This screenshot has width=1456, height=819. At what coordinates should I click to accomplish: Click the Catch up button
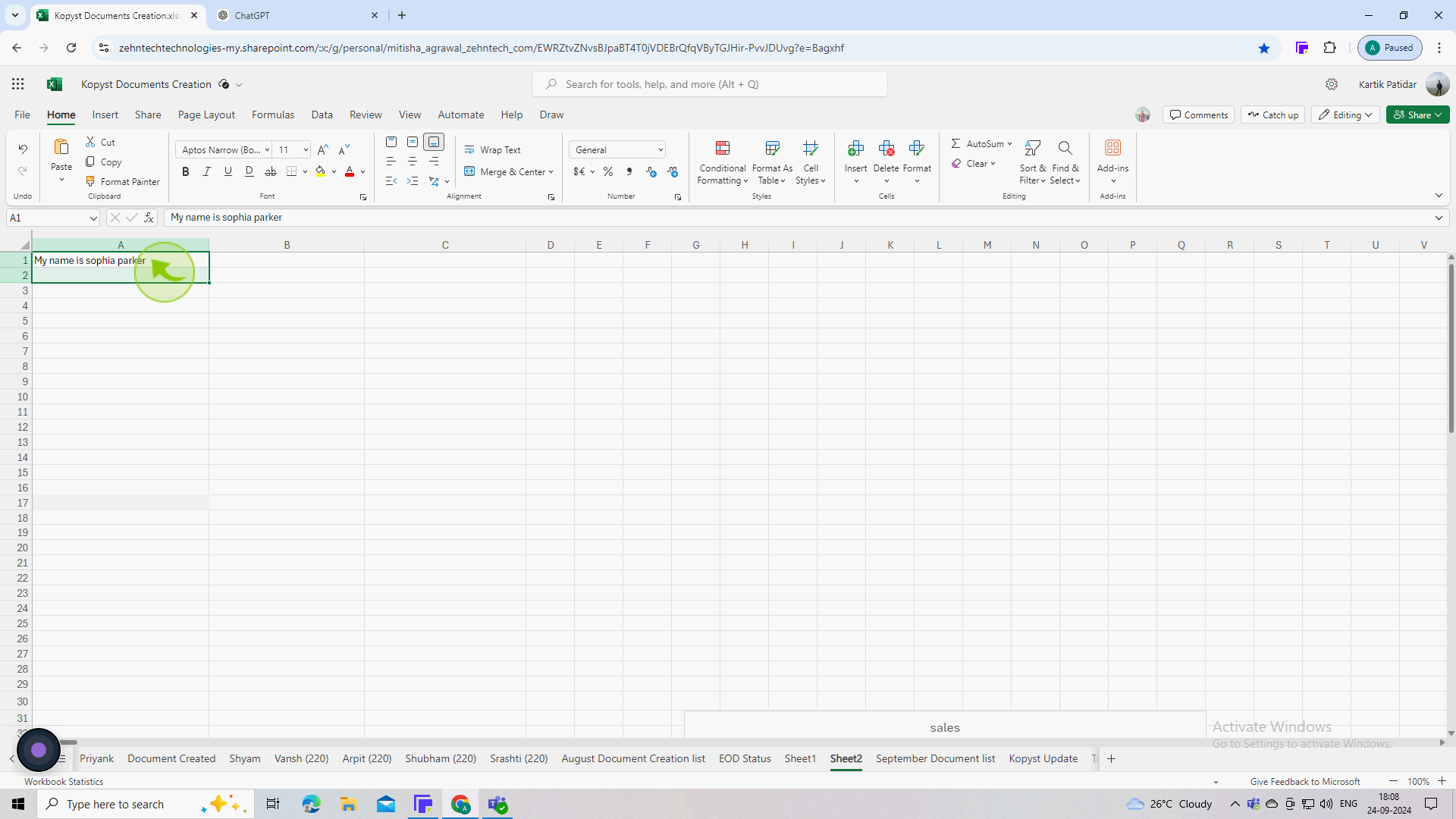tap(1272, 115)
